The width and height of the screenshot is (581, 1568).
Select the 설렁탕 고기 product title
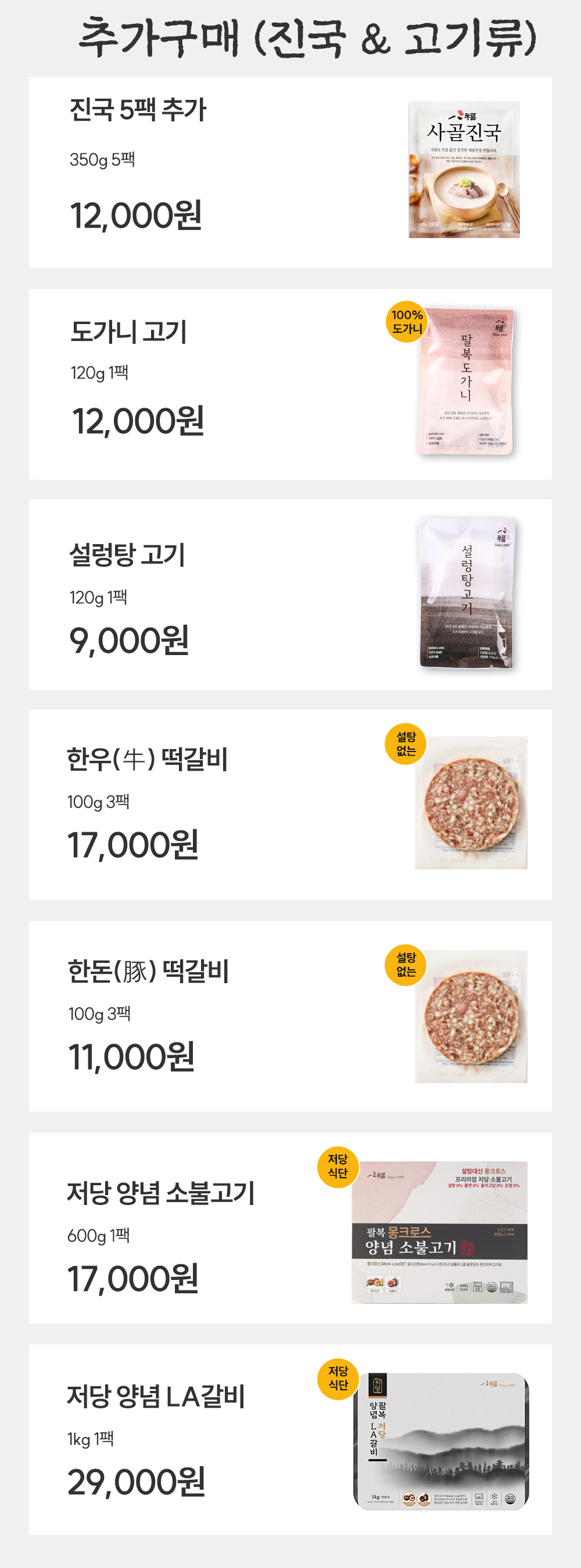(x=127, y=555)
